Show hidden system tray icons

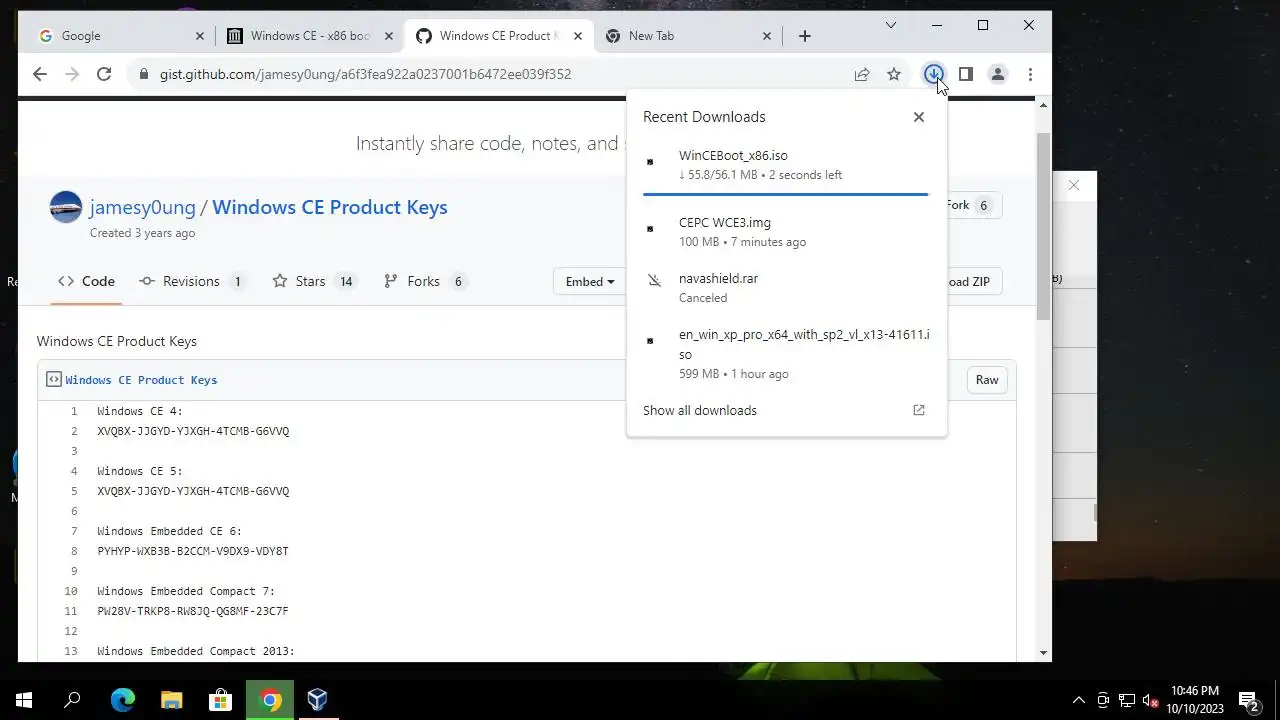point(1078,700)
